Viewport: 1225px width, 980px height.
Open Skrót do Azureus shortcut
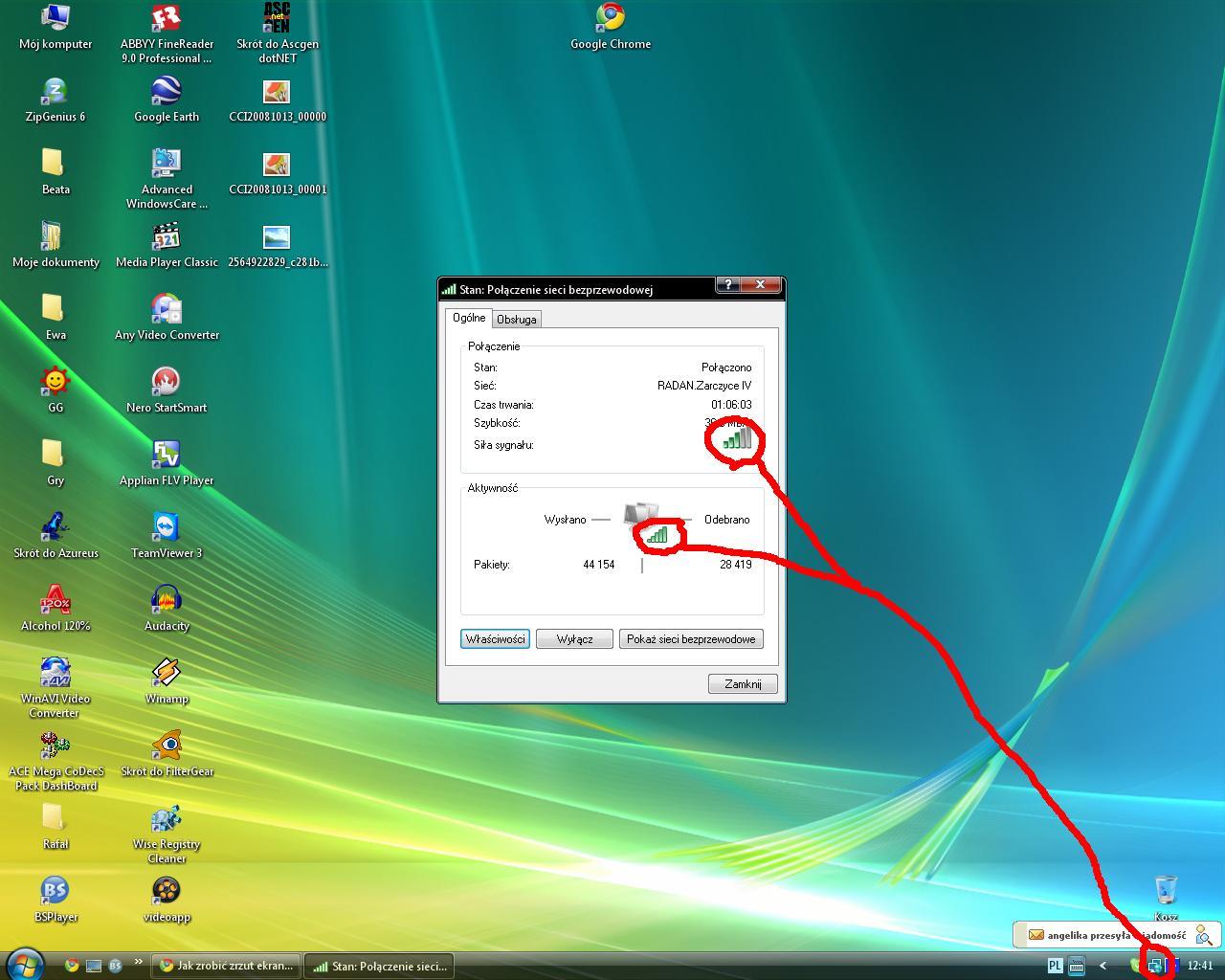click(x=56, y=536)
